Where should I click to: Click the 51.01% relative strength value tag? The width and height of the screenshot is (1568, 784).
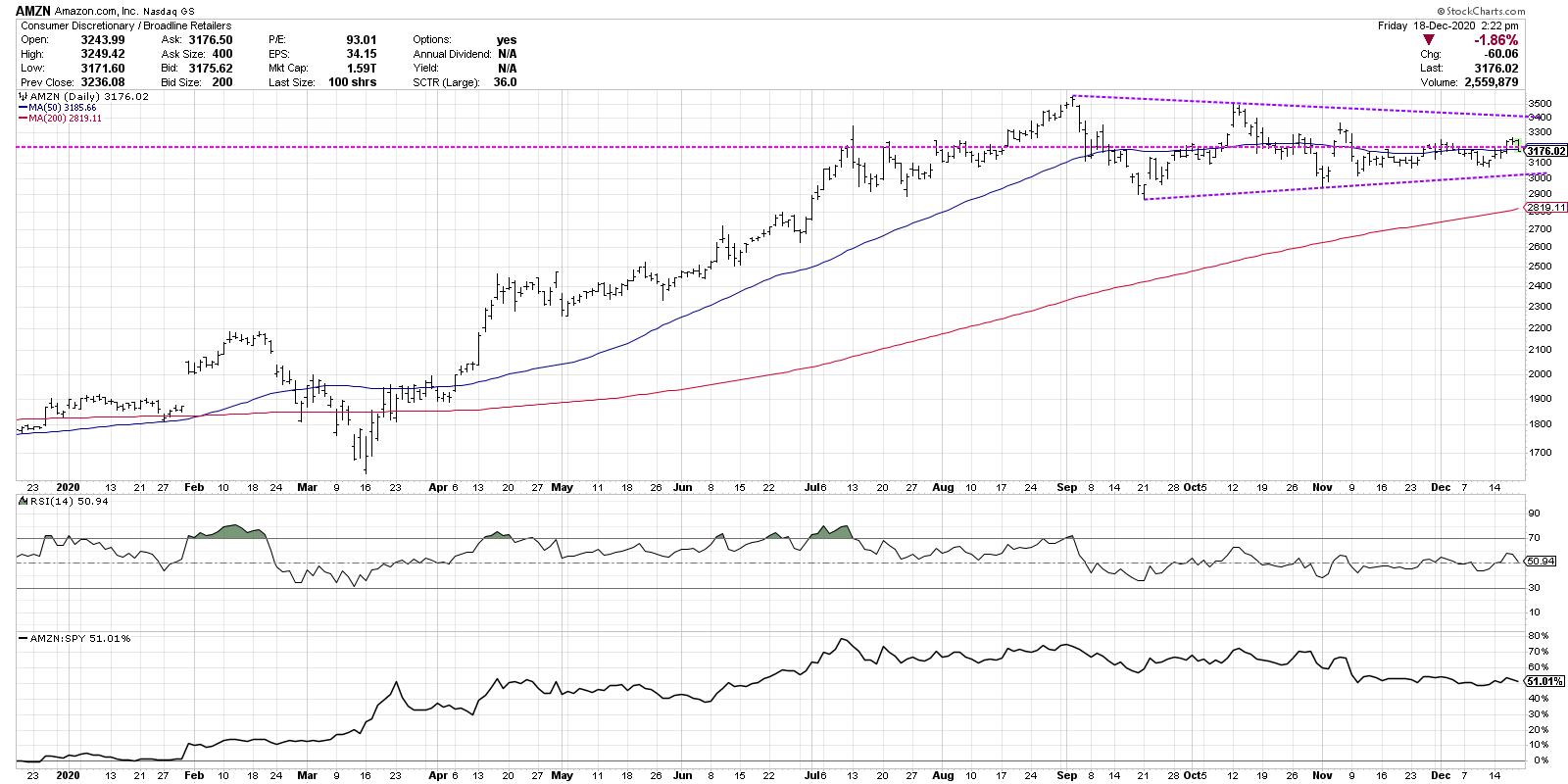(x=1543, y=681)
